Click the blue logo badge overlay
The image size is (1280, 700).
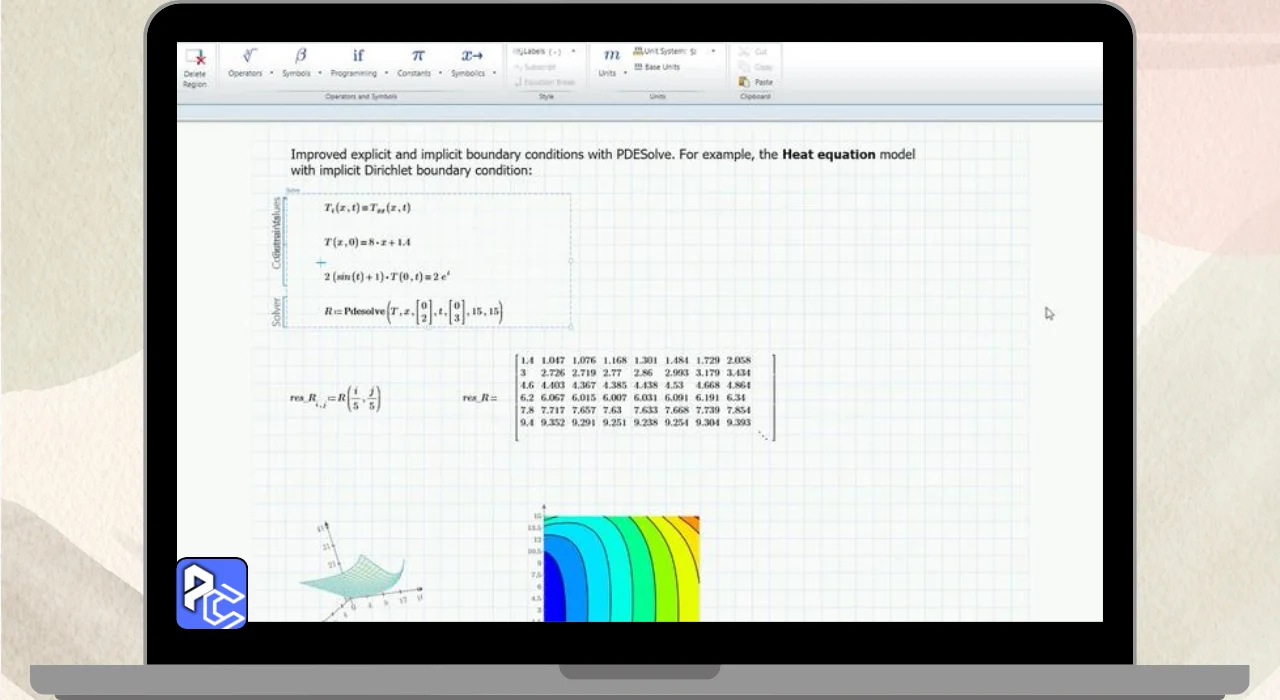coord(212,593)
